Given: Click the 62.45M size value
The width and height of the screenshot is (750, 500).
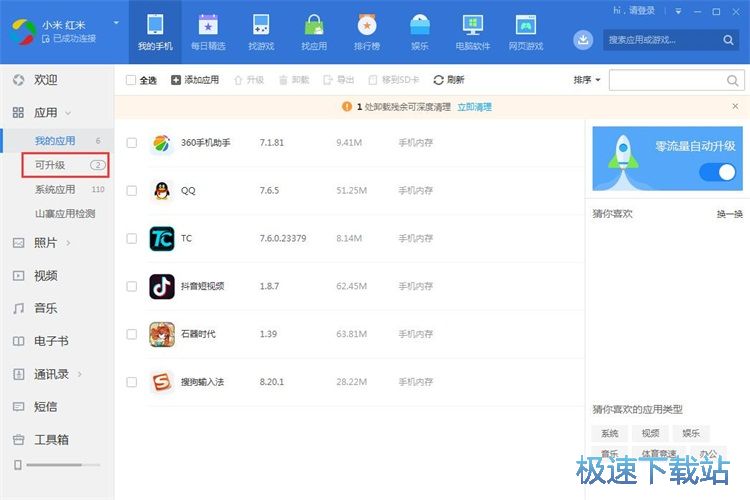Looking at the screenshot, I should click(x=352, y=286).
